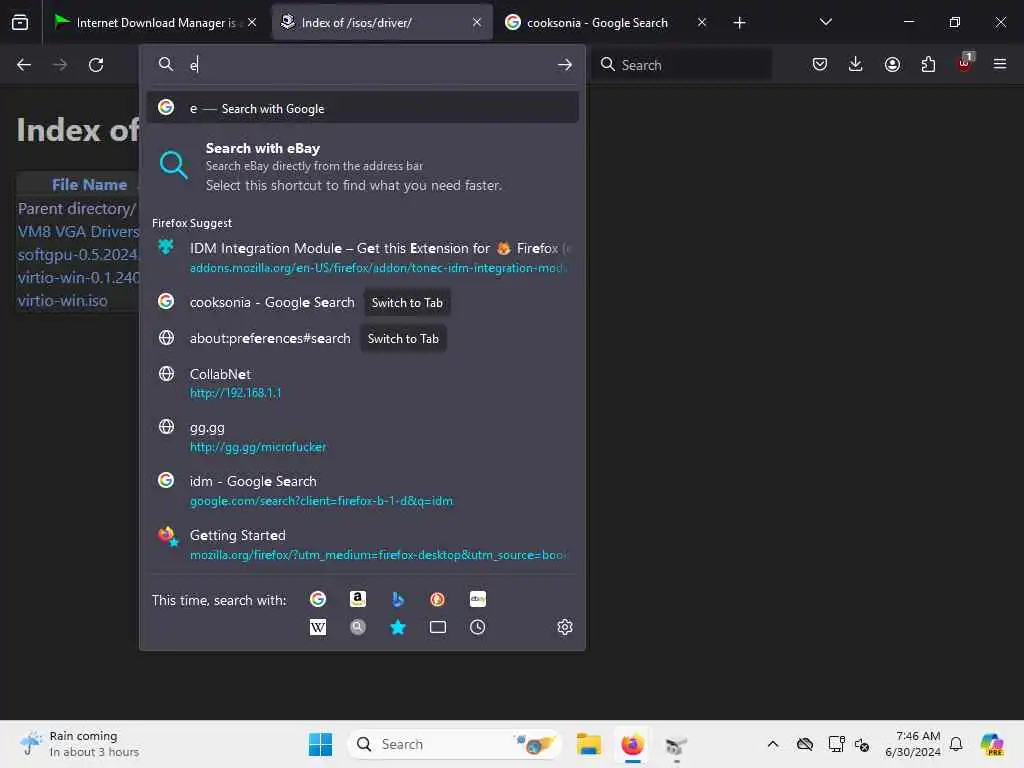This screenshot has width=1024, height=768.
Task: Open Save to Pocket icon
Action: [x=820, y=64]
